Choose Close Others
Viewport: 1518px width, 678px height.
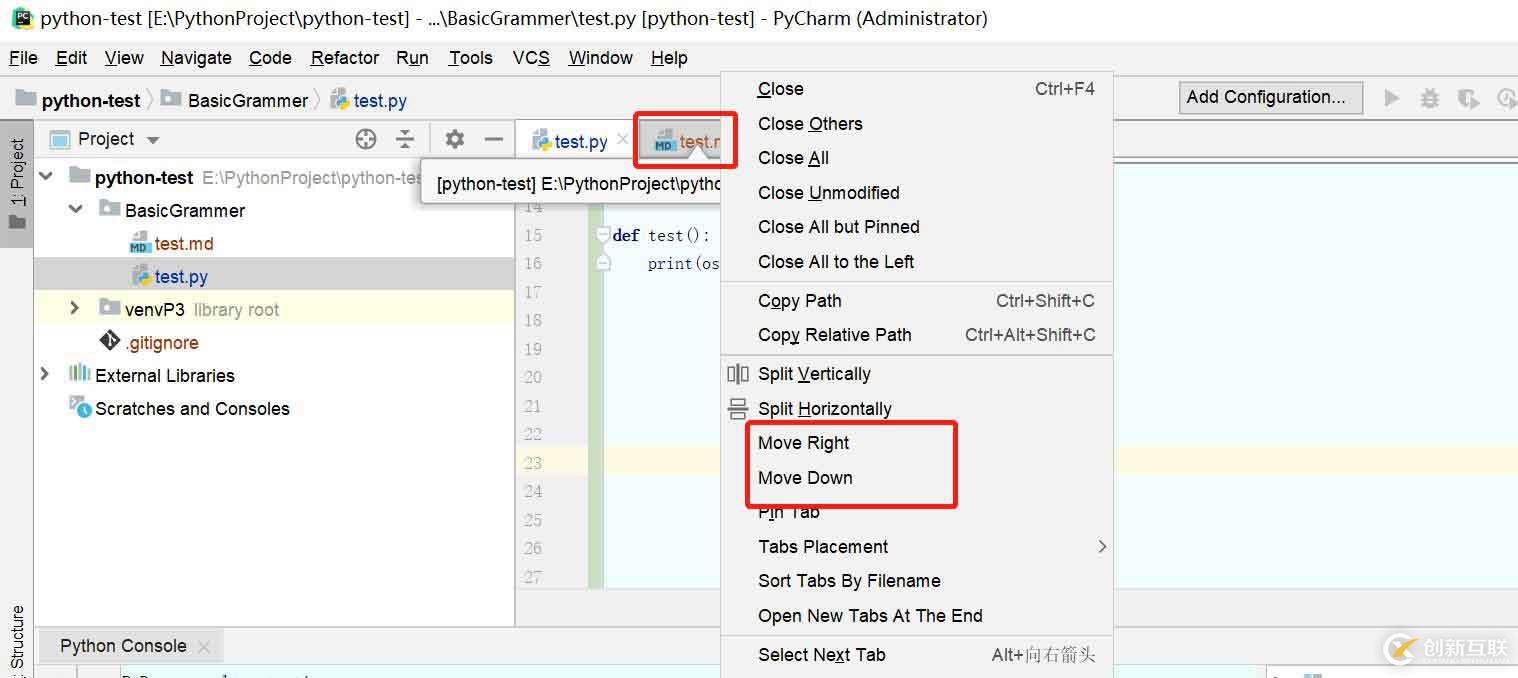pos(917,124)
